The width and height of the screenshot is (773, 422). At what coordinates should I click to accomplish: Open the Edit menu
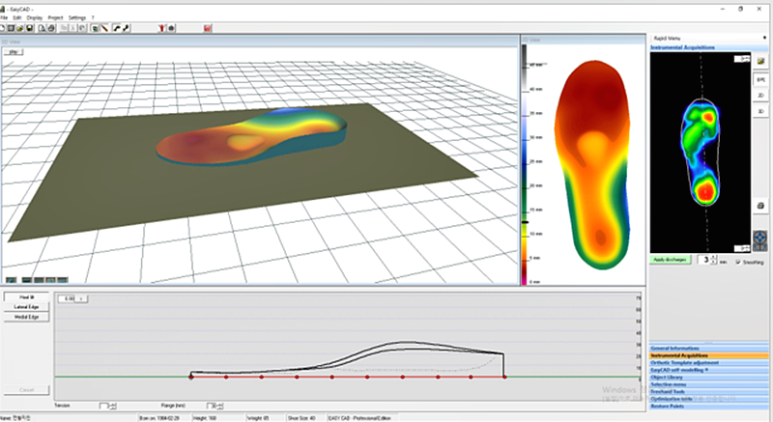17,18
